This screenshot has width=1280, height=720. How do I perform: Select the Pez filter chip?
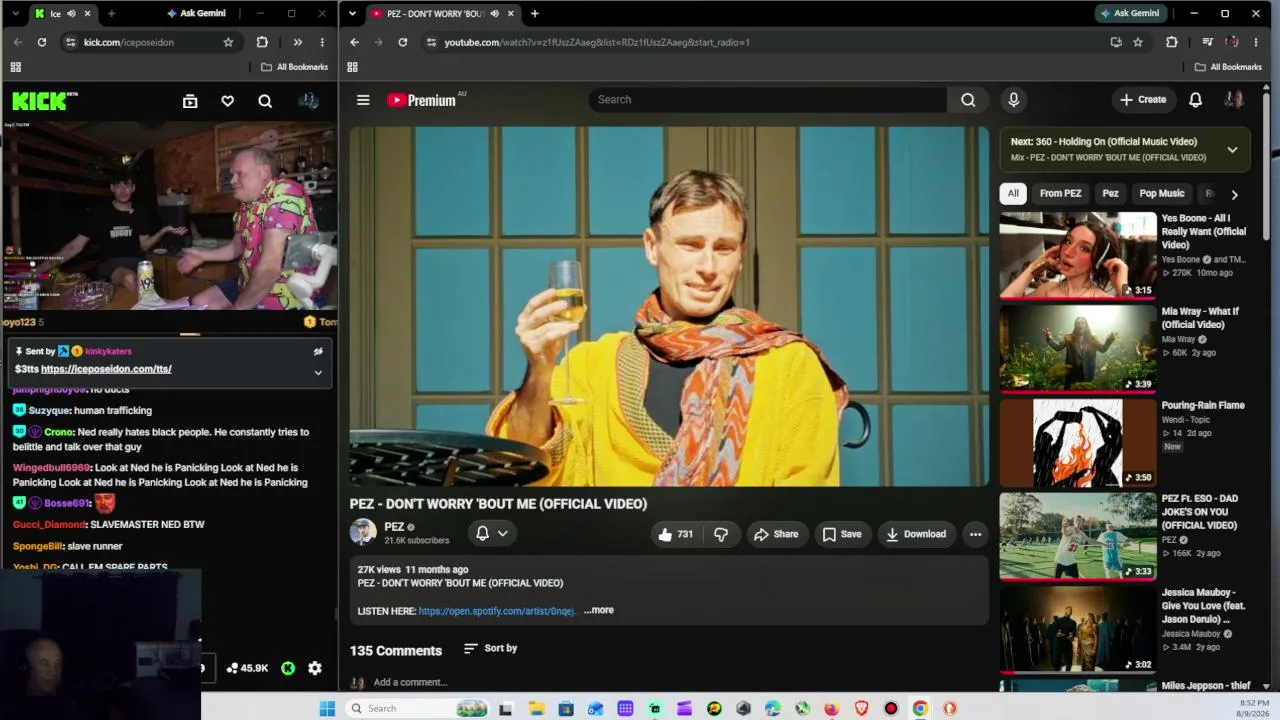pos(1110,194)
